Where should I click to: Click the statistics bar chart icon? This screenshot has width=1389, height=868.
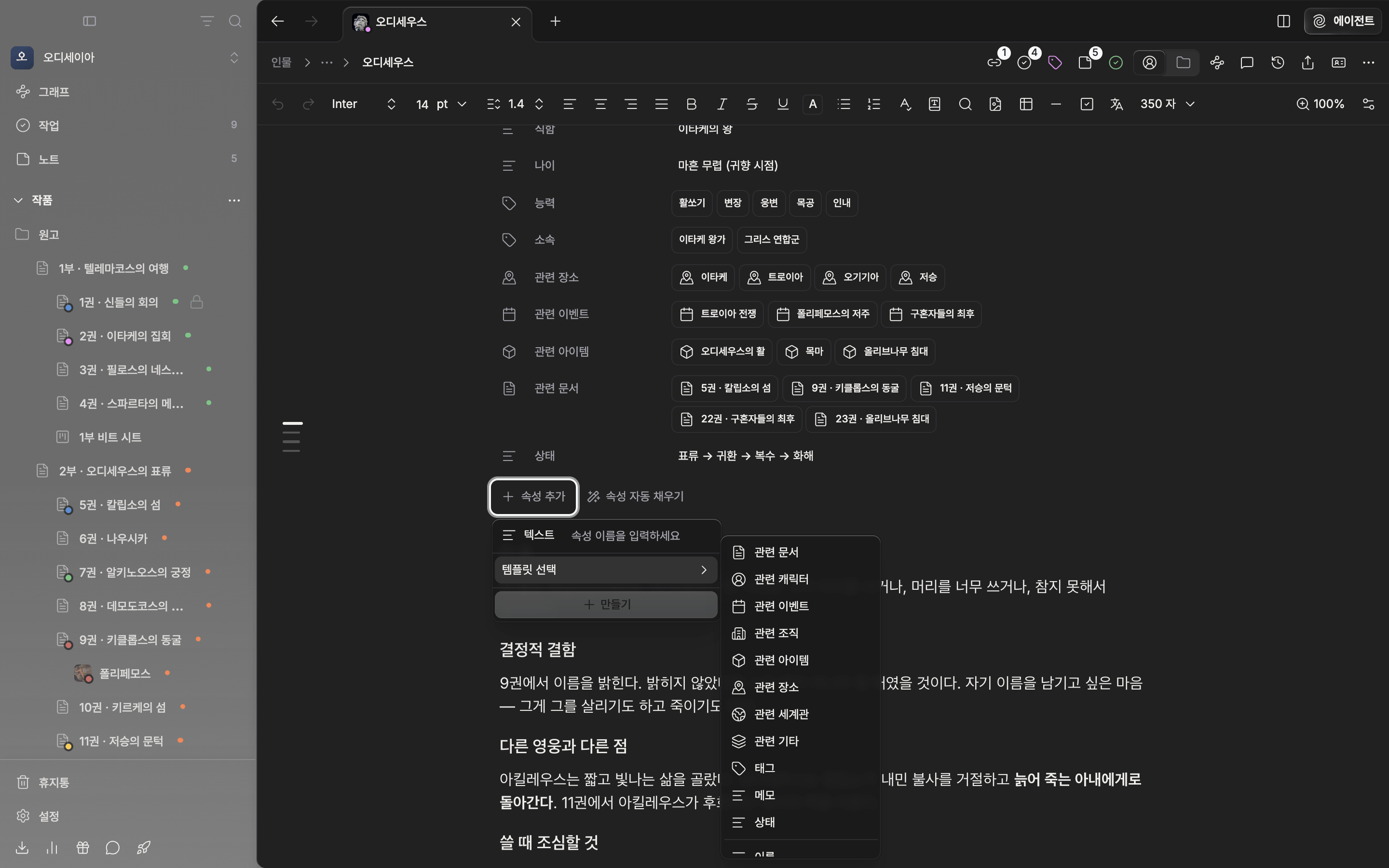click(52, 847)
